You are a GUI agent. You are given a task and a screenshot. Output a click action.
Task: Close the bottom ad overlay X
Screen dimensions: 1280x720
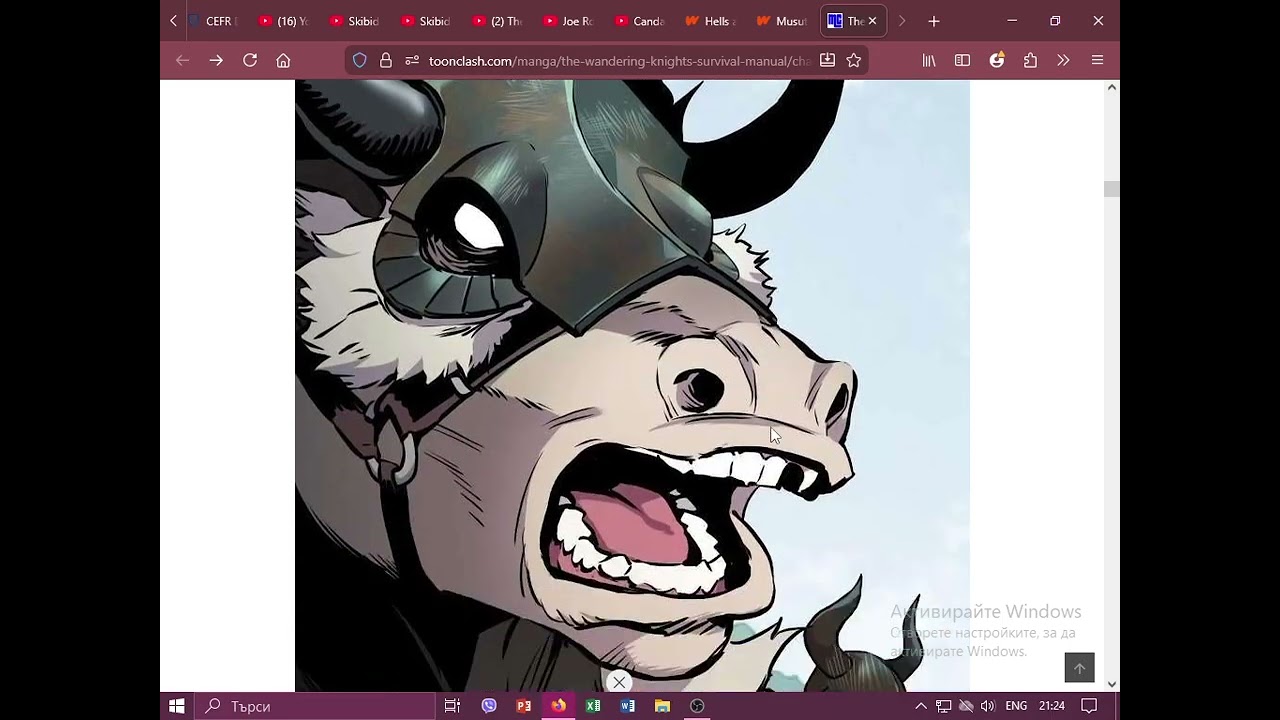click(x=619, y=682)
